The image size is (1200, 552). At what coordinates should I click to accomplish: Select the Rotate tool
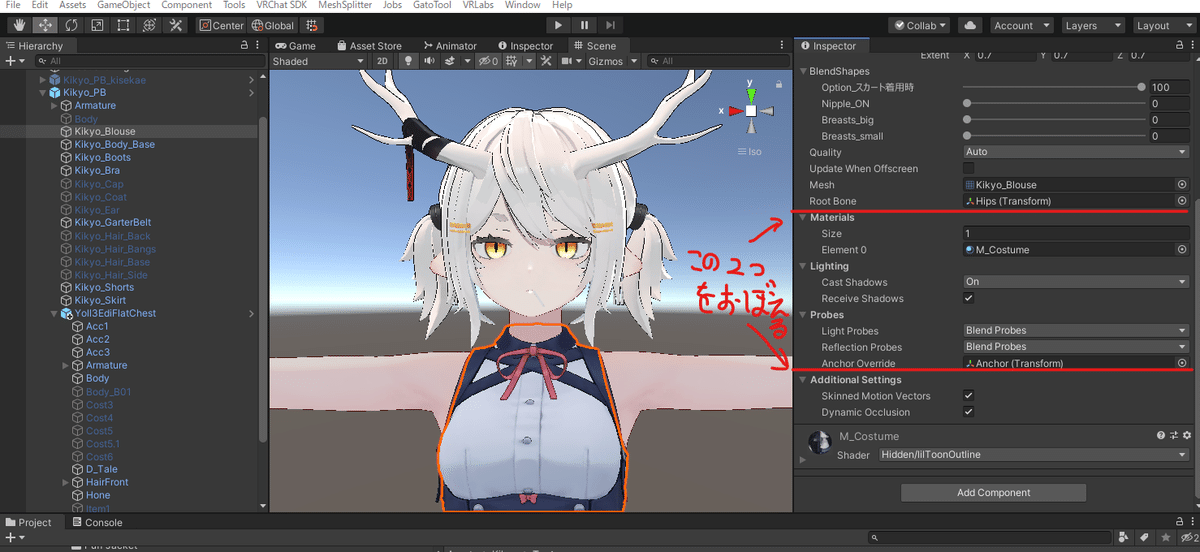pos(72,25)
